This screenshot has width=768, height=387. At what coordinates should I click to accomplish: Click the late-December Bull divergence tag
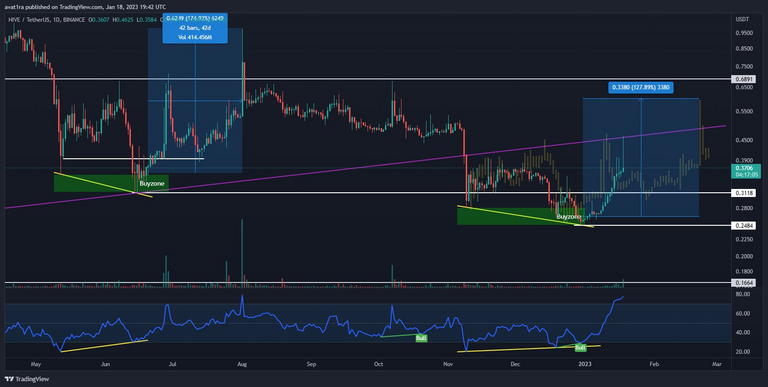pyautogui.click(x=580, y=348)
